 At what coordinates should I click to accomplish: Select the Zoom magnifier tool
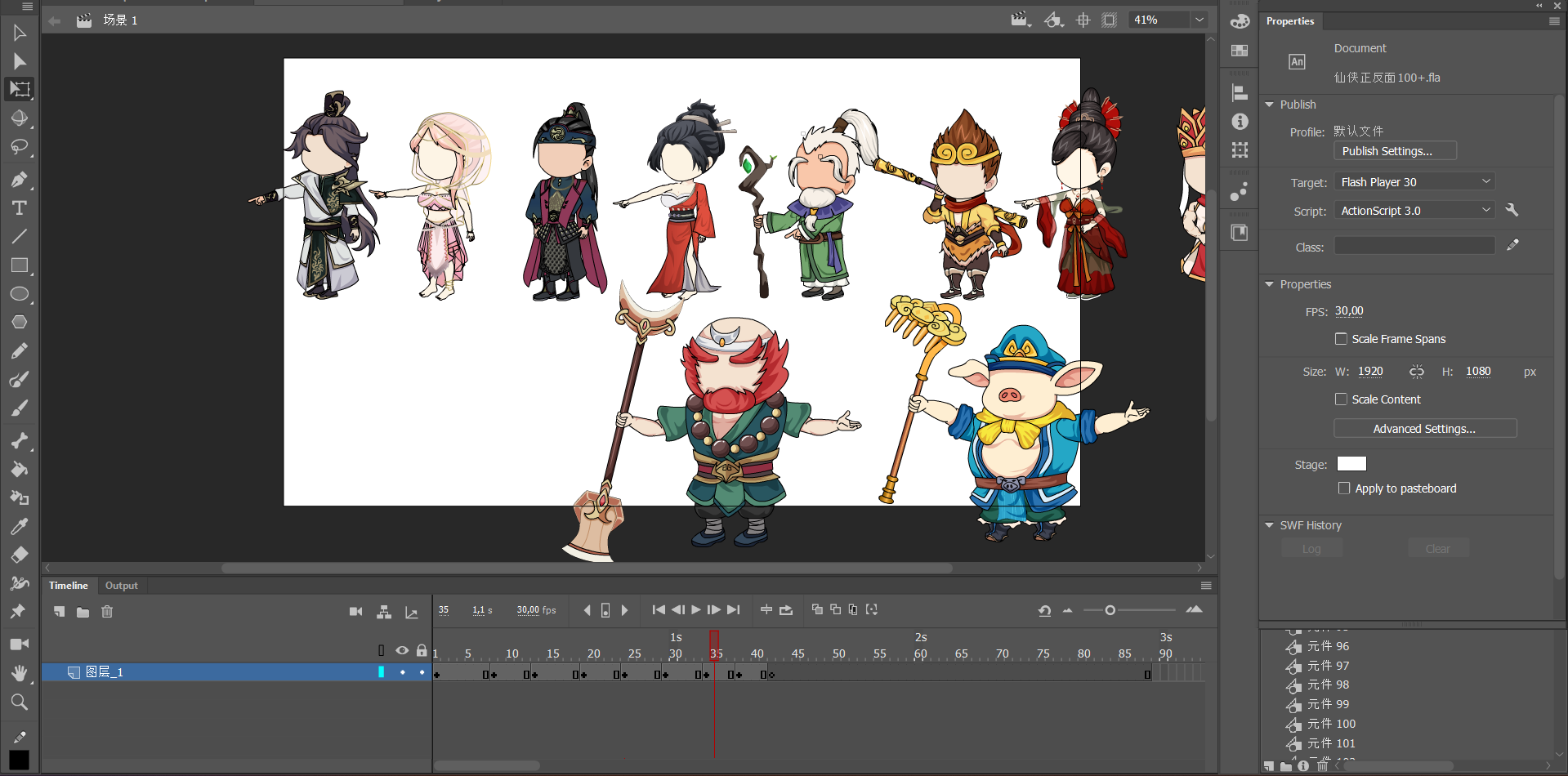pyautogui.click(x=19, y=702)
